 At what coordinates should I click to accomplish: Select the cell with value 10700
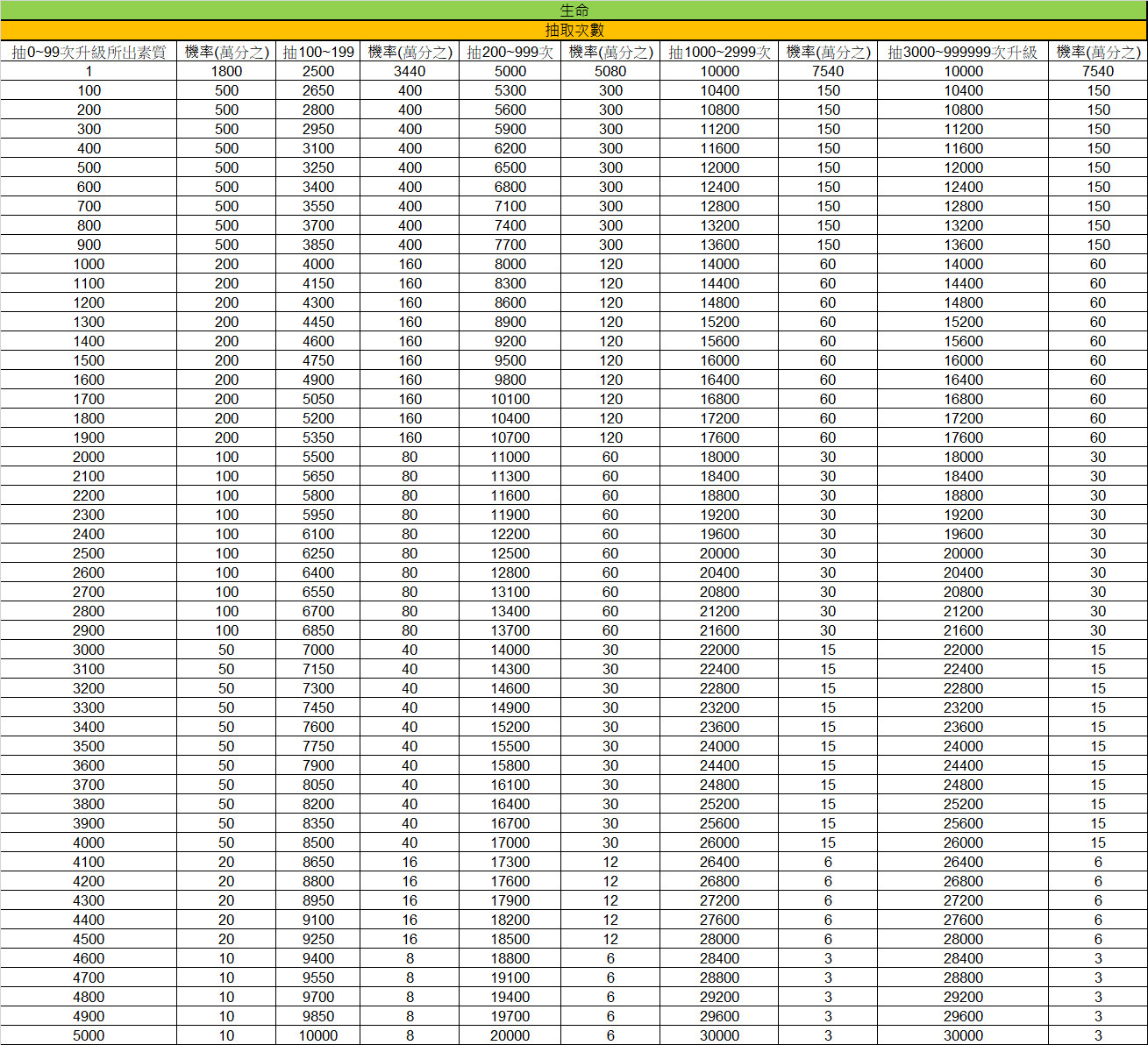coord(510,437)
